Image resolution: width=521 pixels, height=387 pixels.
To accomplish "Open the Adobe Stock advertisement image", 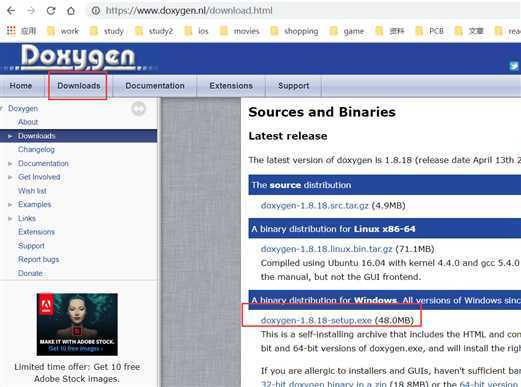I will [x=77, y=324].
